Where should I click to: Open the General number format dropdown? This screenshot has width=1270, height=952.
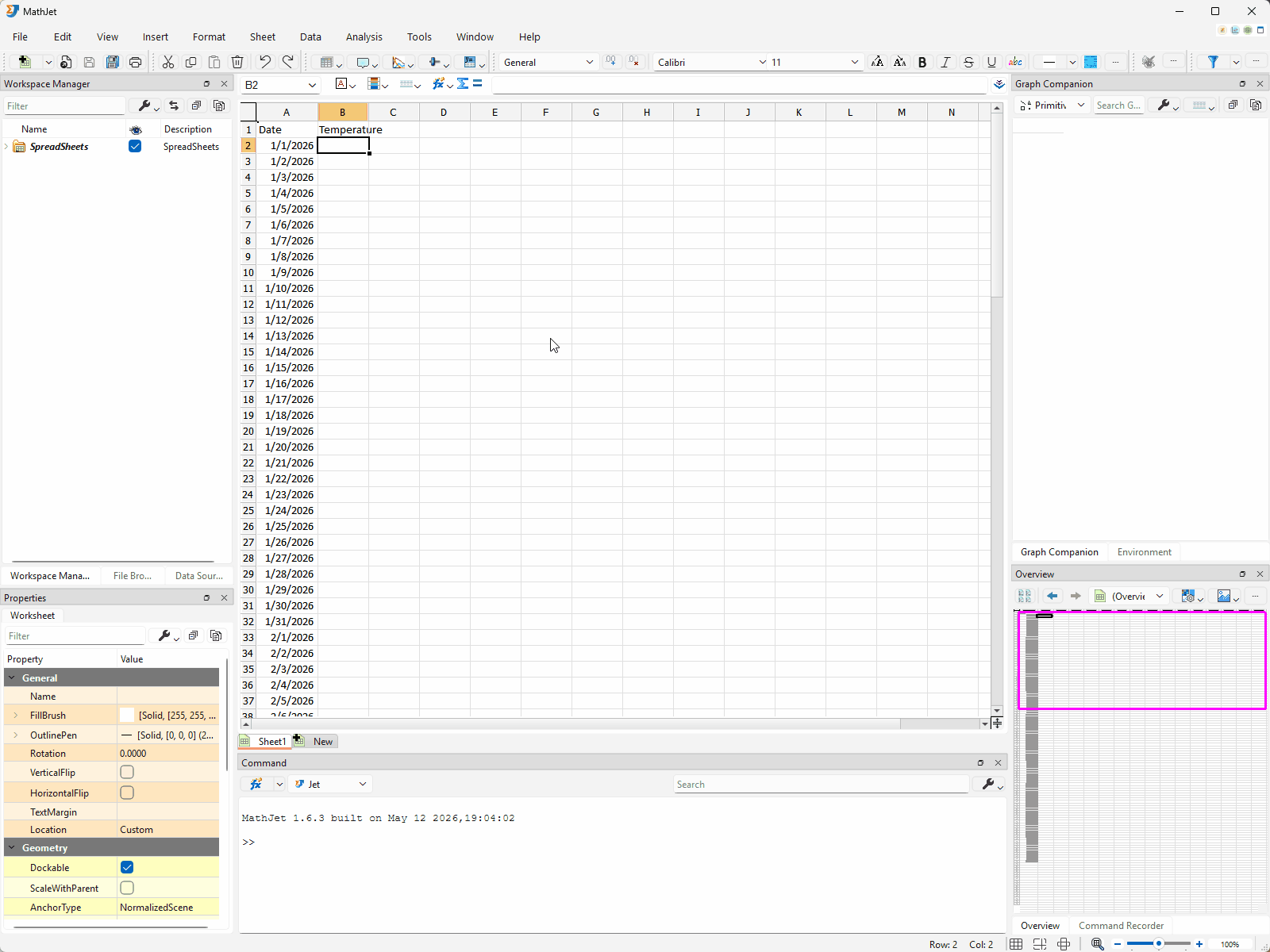[589, 62]
